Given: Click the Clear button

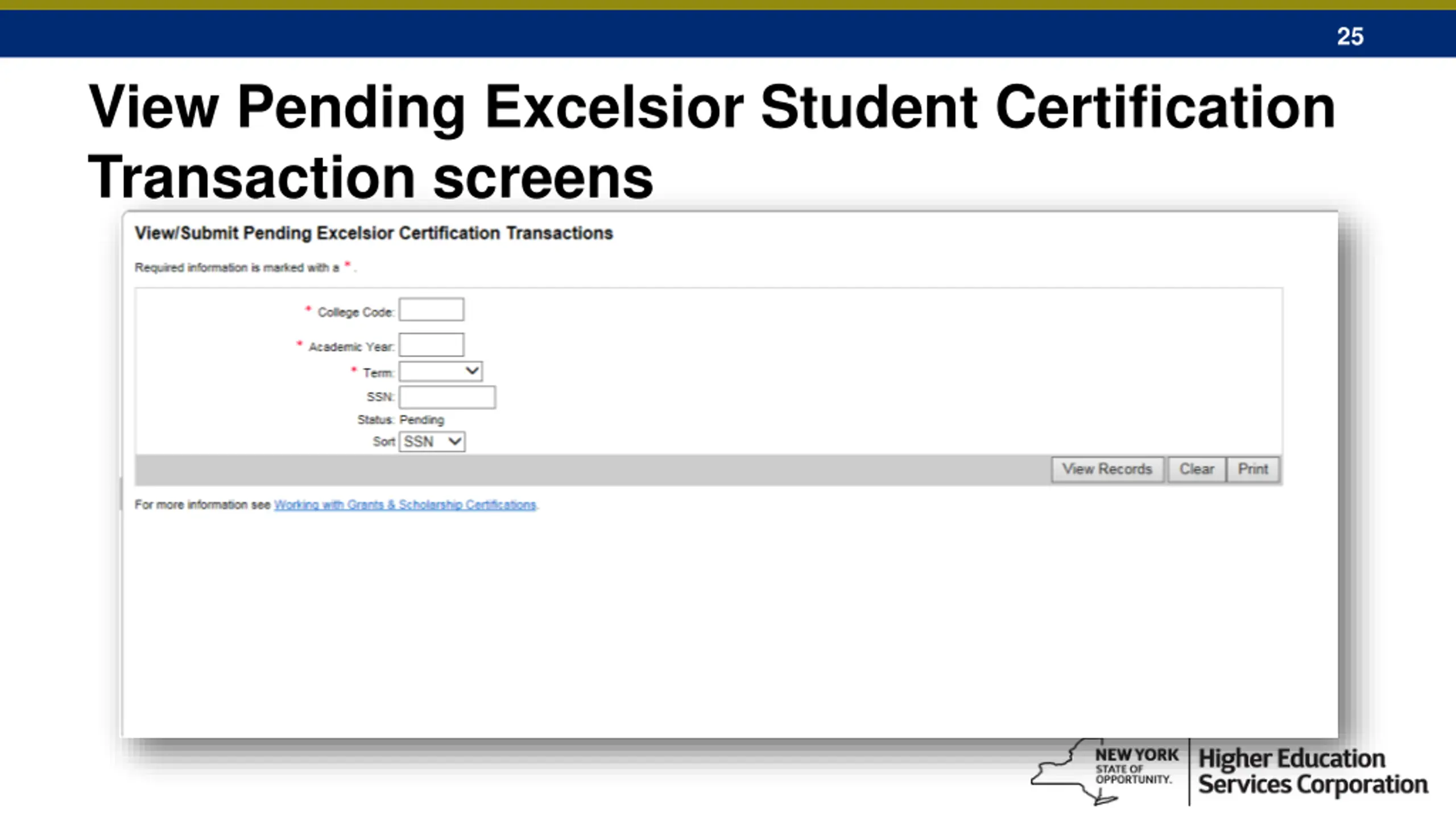Looking at the screenshot, I should (x=1196, y=469).
